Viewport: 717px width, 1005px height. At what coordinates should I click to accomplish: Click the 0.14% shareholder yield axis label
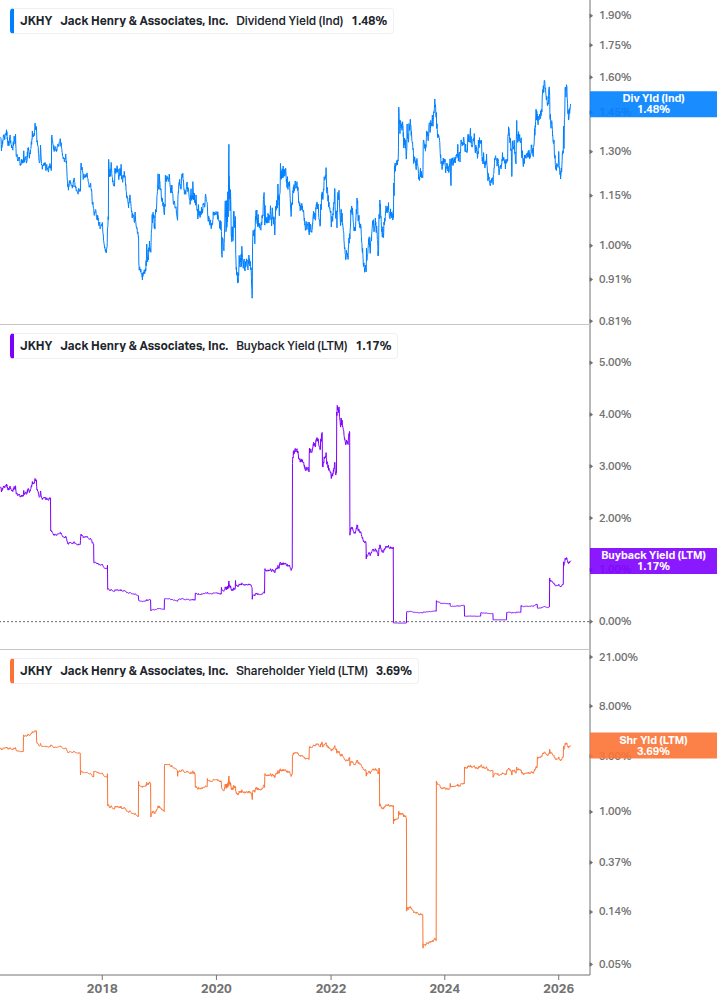[615, 911]
